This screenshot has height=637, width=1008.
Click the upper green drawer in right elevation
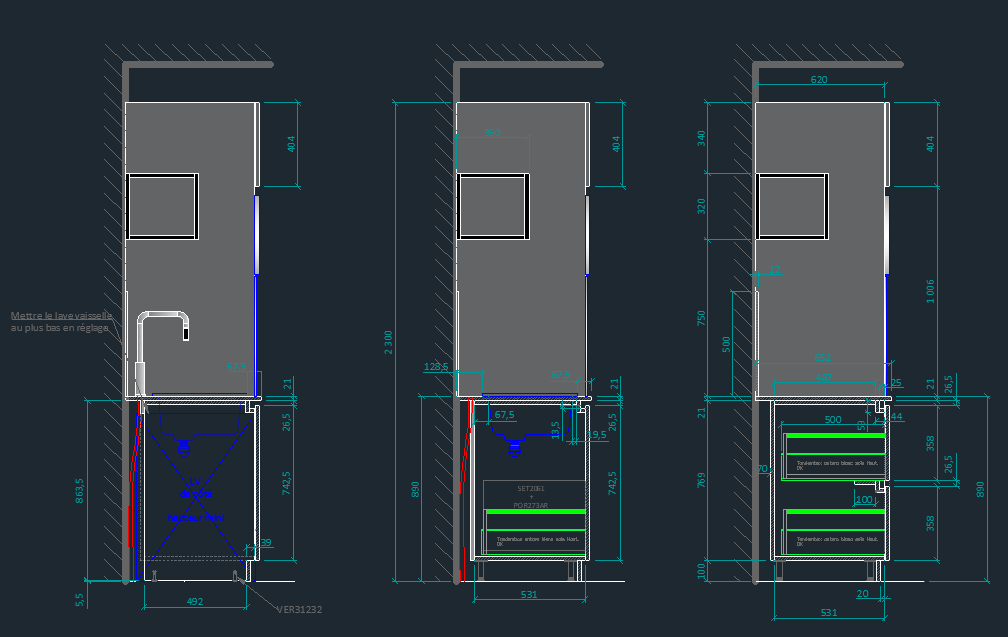coord(835,436)
